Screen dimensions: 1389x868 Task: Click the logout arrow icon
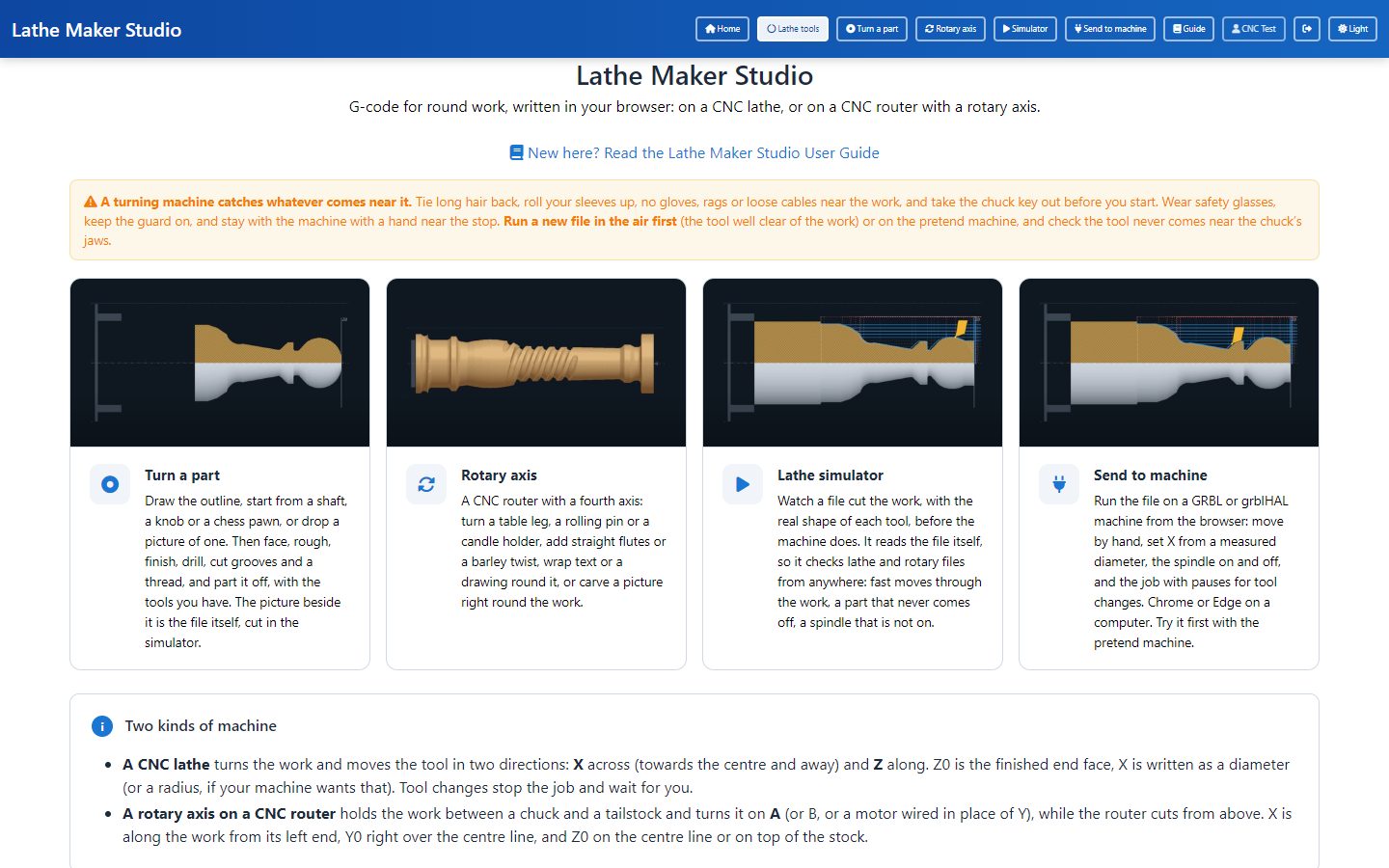[x=1307, y=29]
